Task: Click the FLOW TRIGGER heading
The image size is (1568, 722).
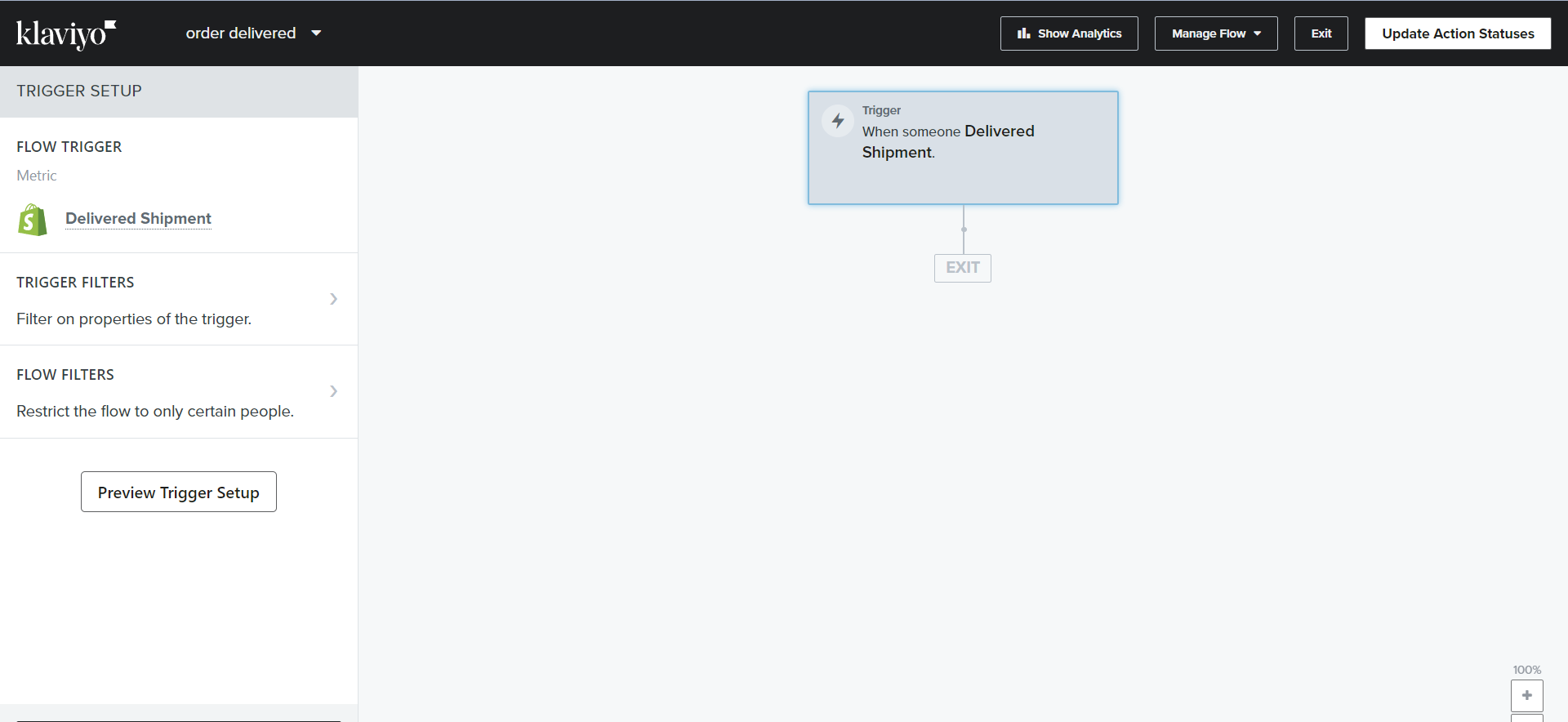Action: [69, 147]
